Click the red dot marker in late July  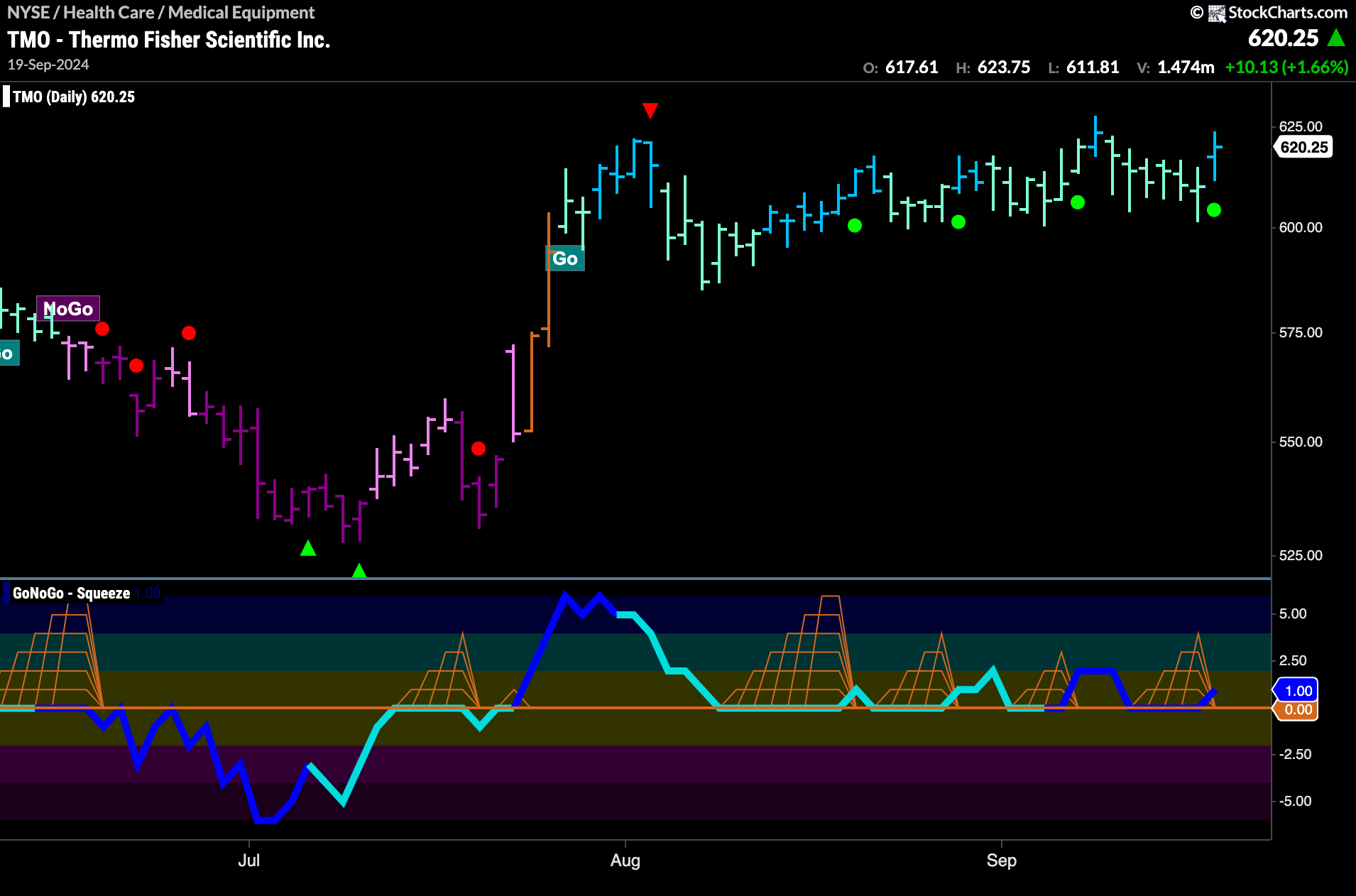(479, 449)
